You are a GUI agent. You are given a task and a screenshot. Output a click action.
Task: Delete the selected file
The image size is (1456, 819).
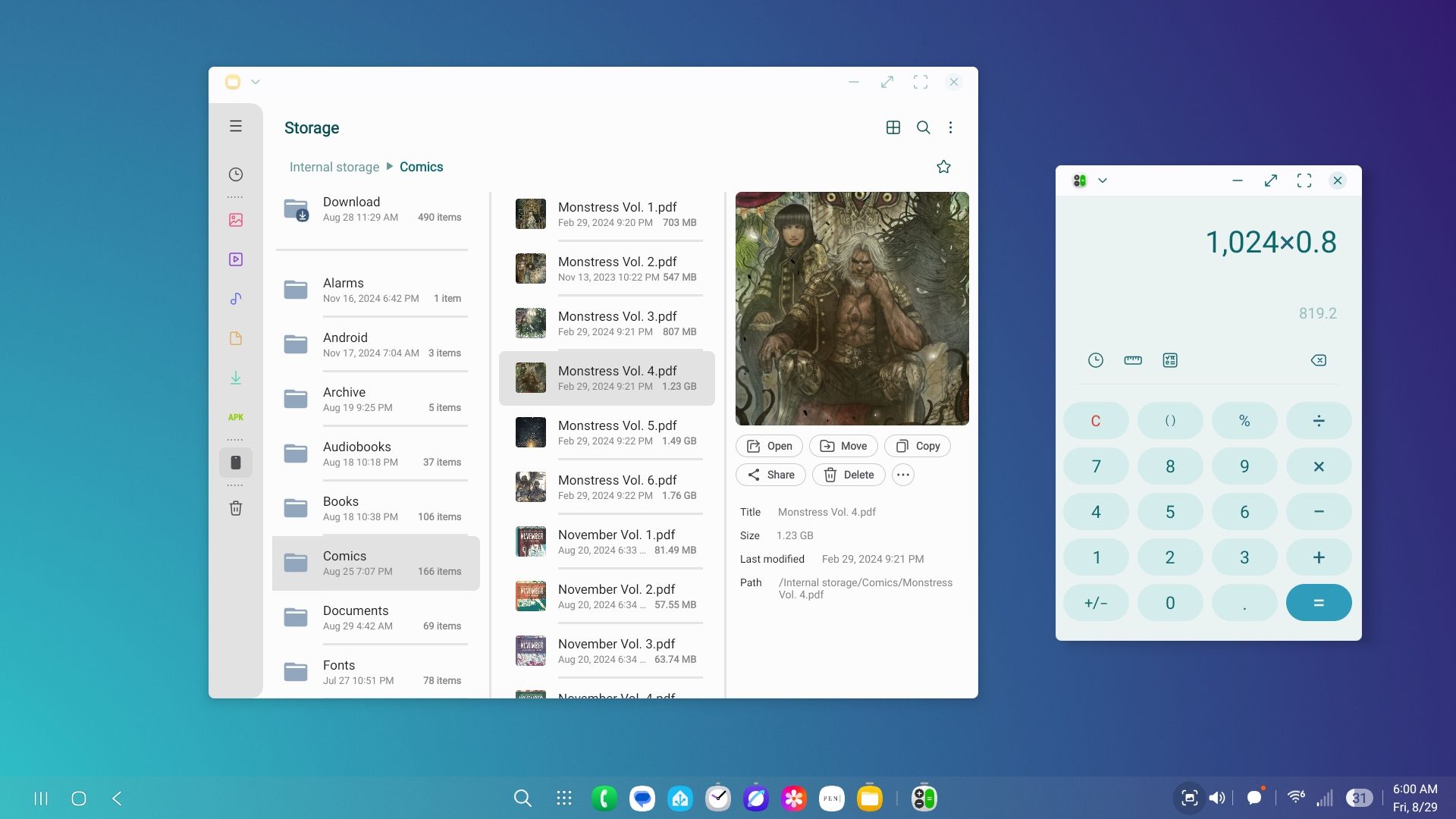[849, 475]
